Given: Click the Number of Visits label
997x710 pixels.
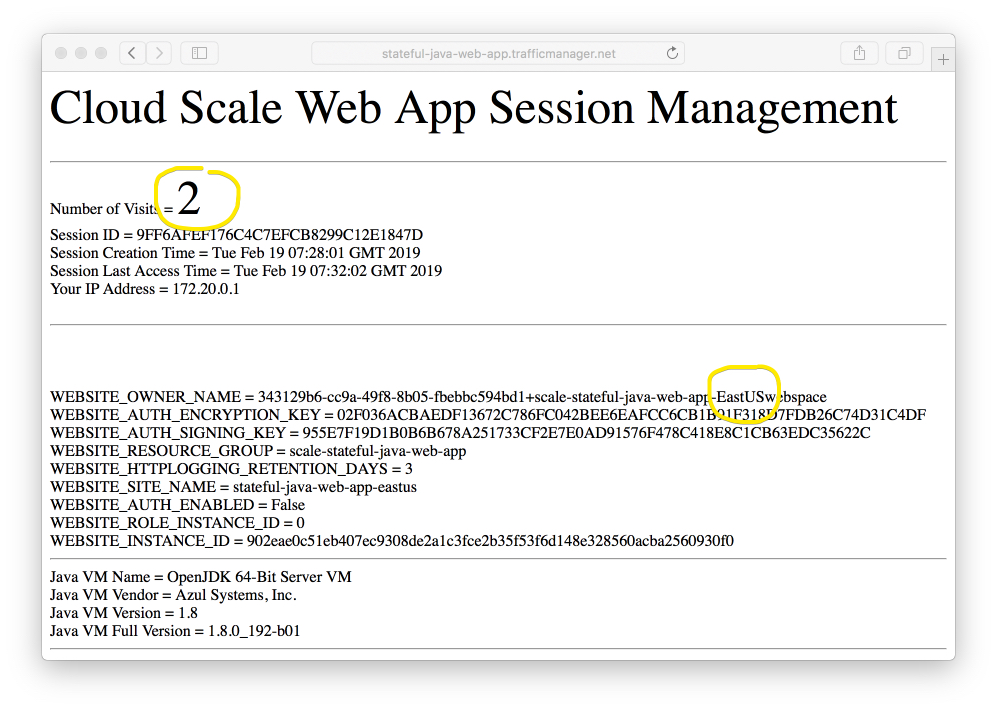Looking at the screenshot, I should 104,208.
